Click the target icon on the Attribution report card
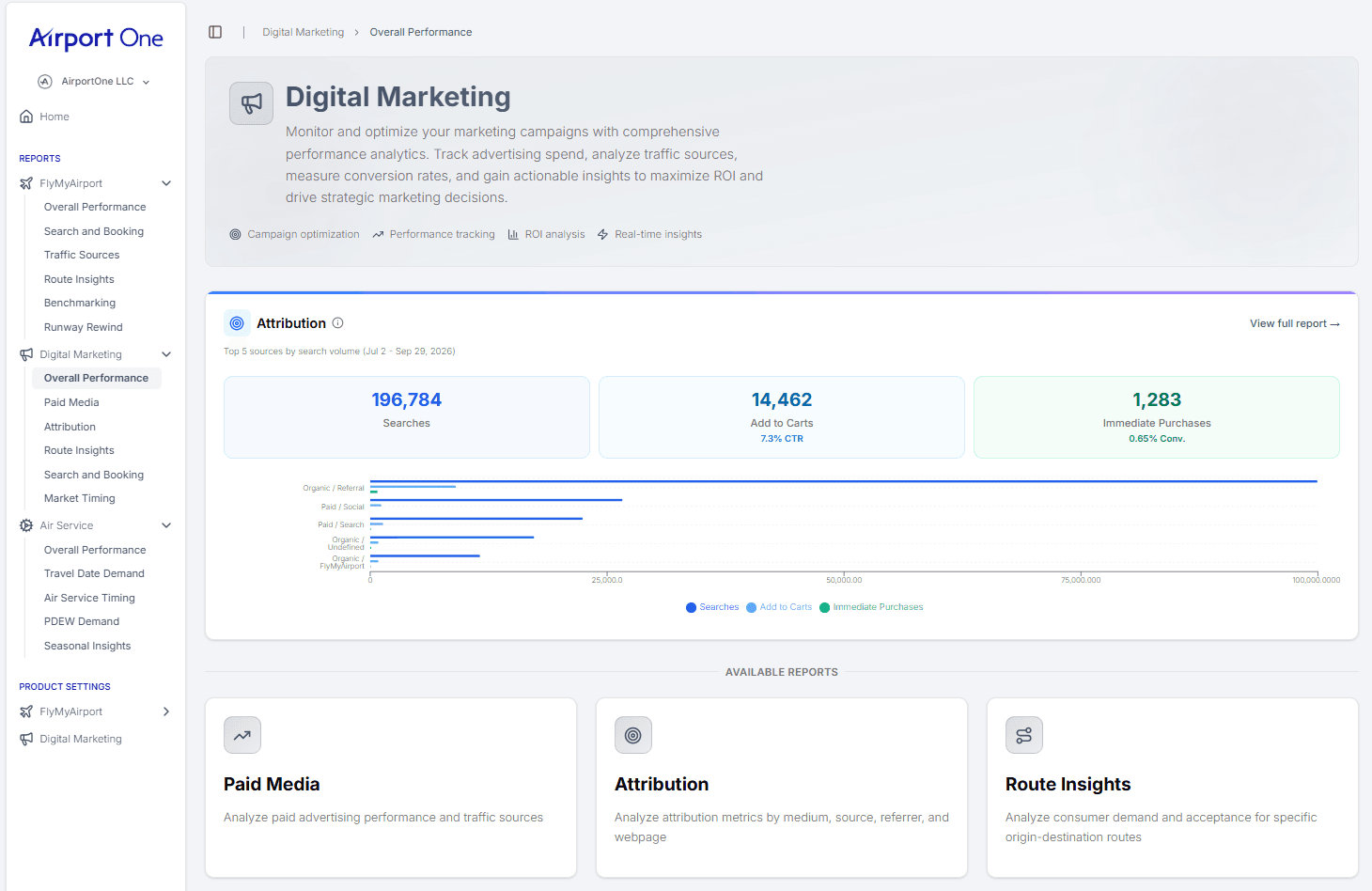This screenshot has width=1372, height=891. (633, 735)
